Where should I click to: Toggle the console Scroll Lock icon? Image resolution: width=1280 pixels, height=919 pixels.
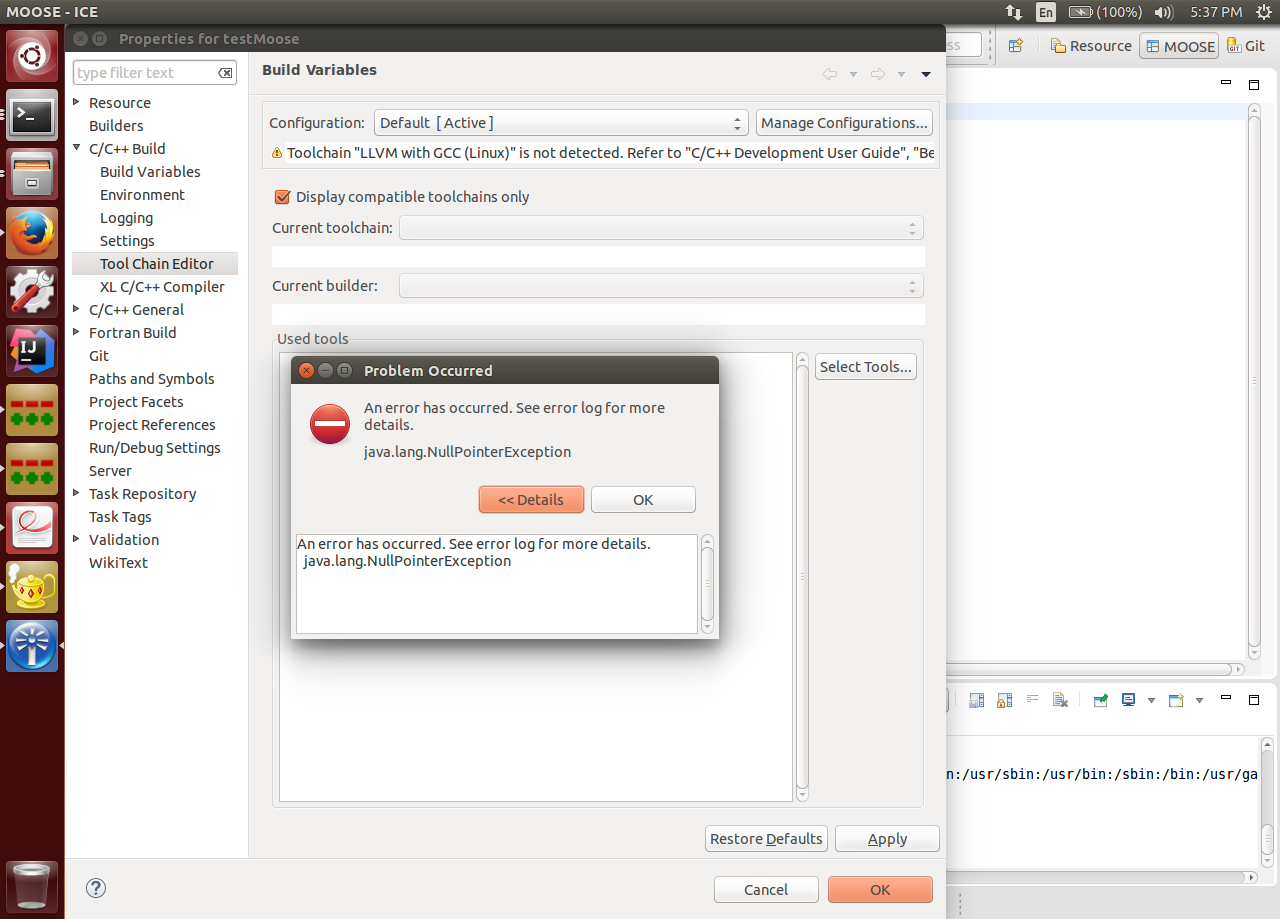[x=1005, y=700]
